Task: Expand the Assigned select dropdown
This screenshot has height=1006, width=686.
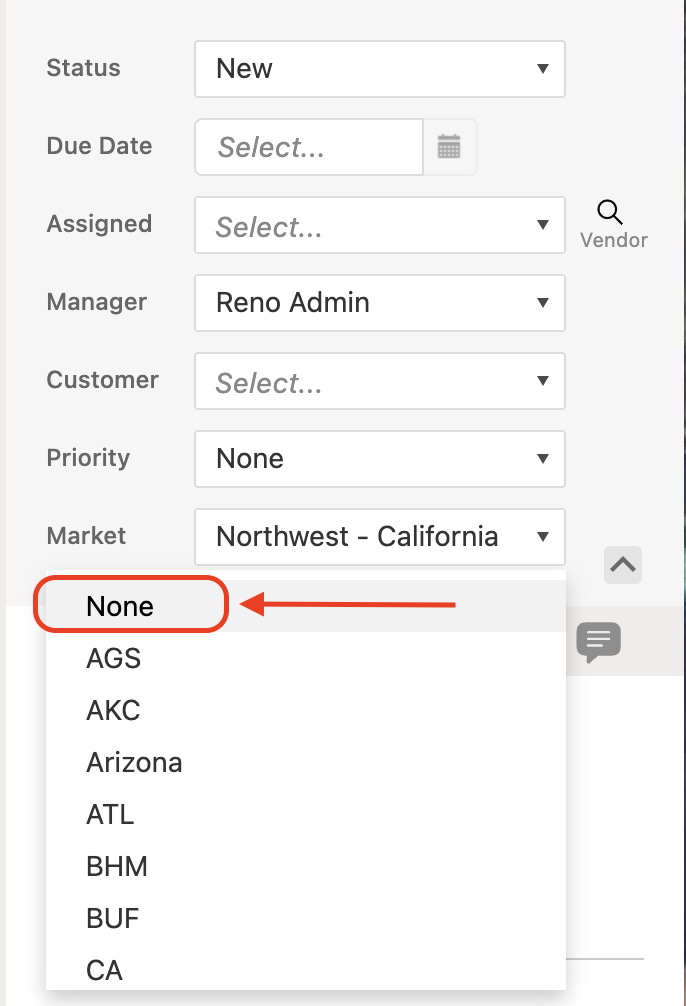Action: tap(380, 225)
